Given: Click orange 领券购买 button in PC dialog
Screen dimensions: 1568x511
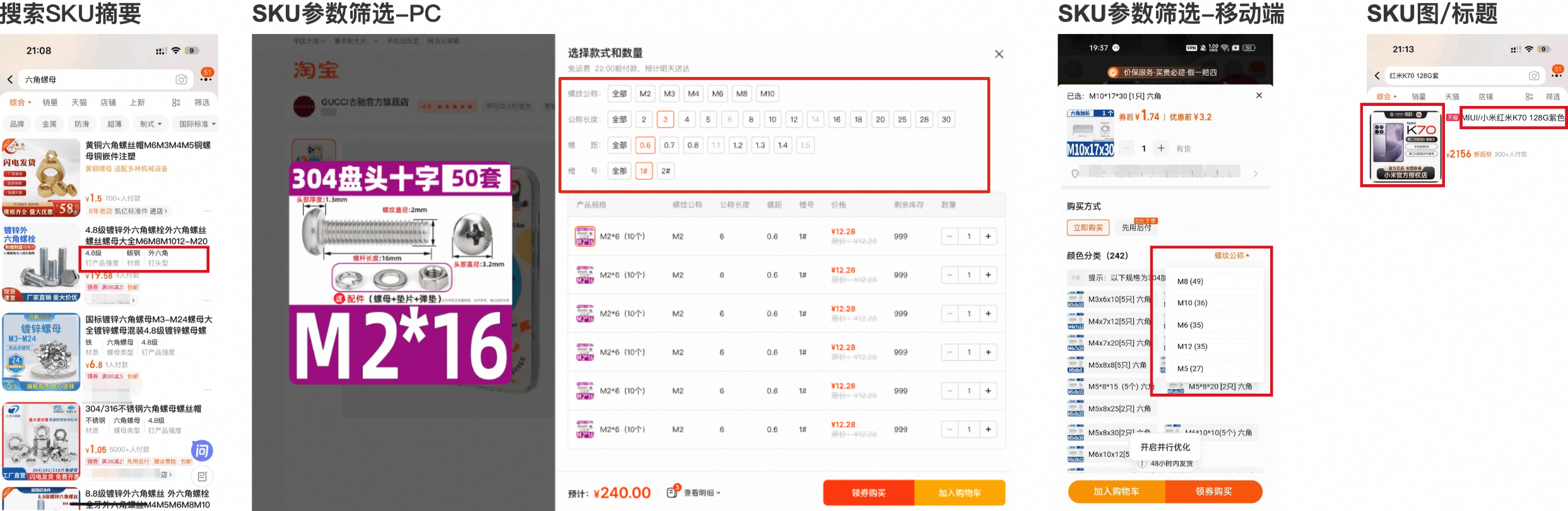Looking at the screenshot, I should tap(869, 493).
